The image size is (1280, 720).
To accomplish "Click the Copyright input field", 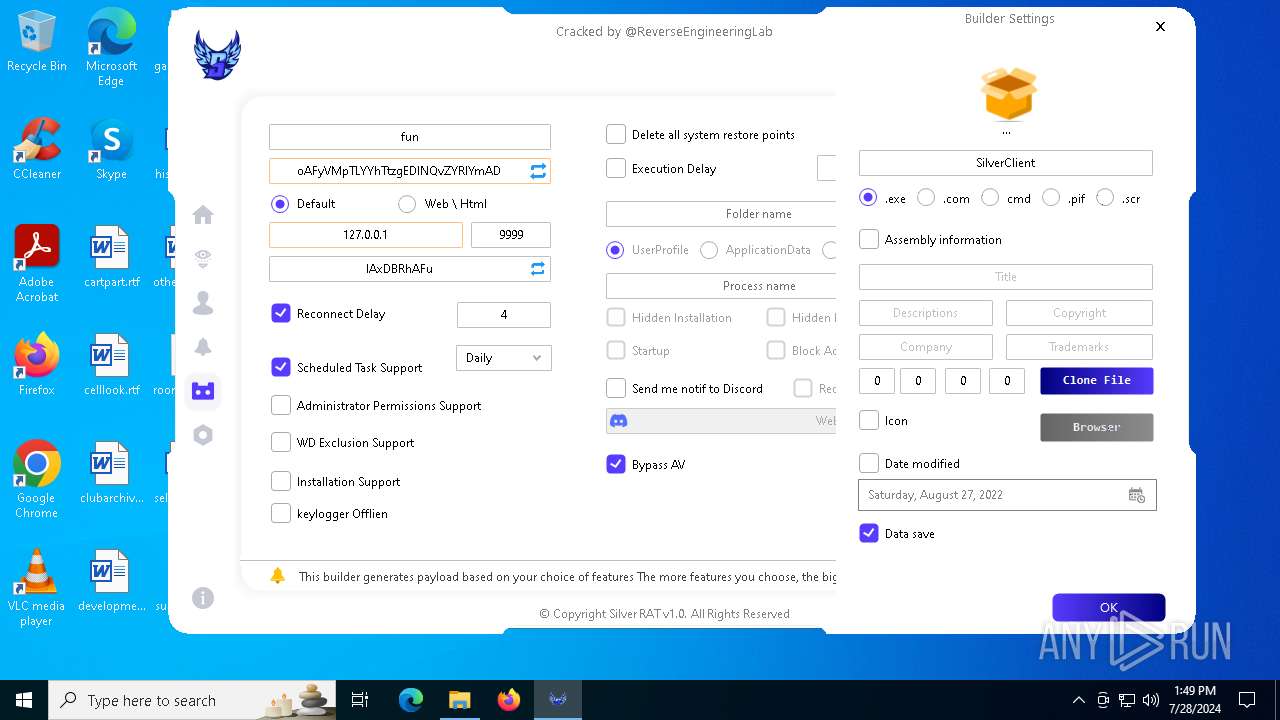I will 1079,313.
